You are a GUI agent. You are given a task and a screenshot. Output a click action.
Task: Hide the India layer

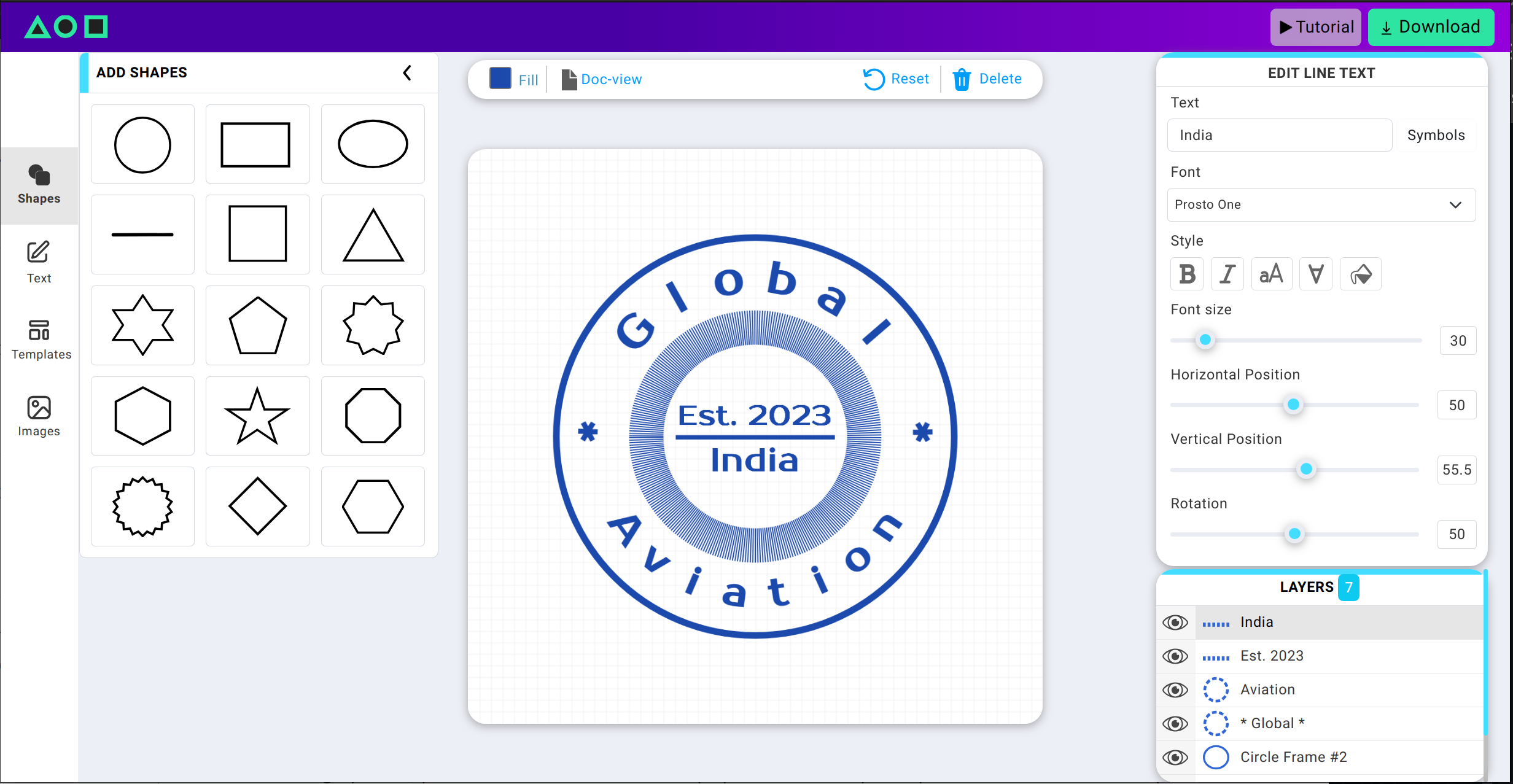(x=1175, y=623)
